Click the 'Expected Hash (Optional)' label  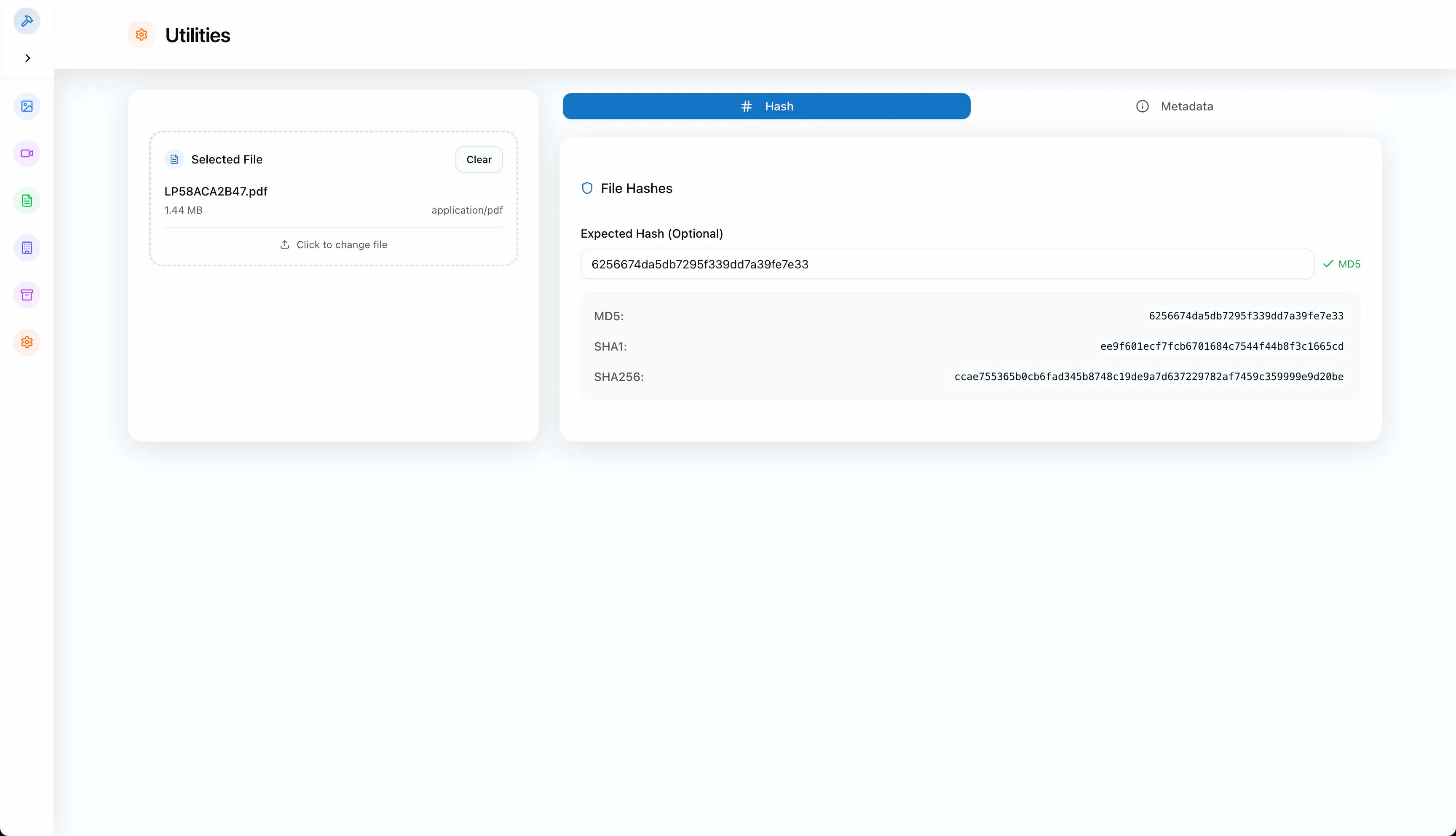point(651,234)
